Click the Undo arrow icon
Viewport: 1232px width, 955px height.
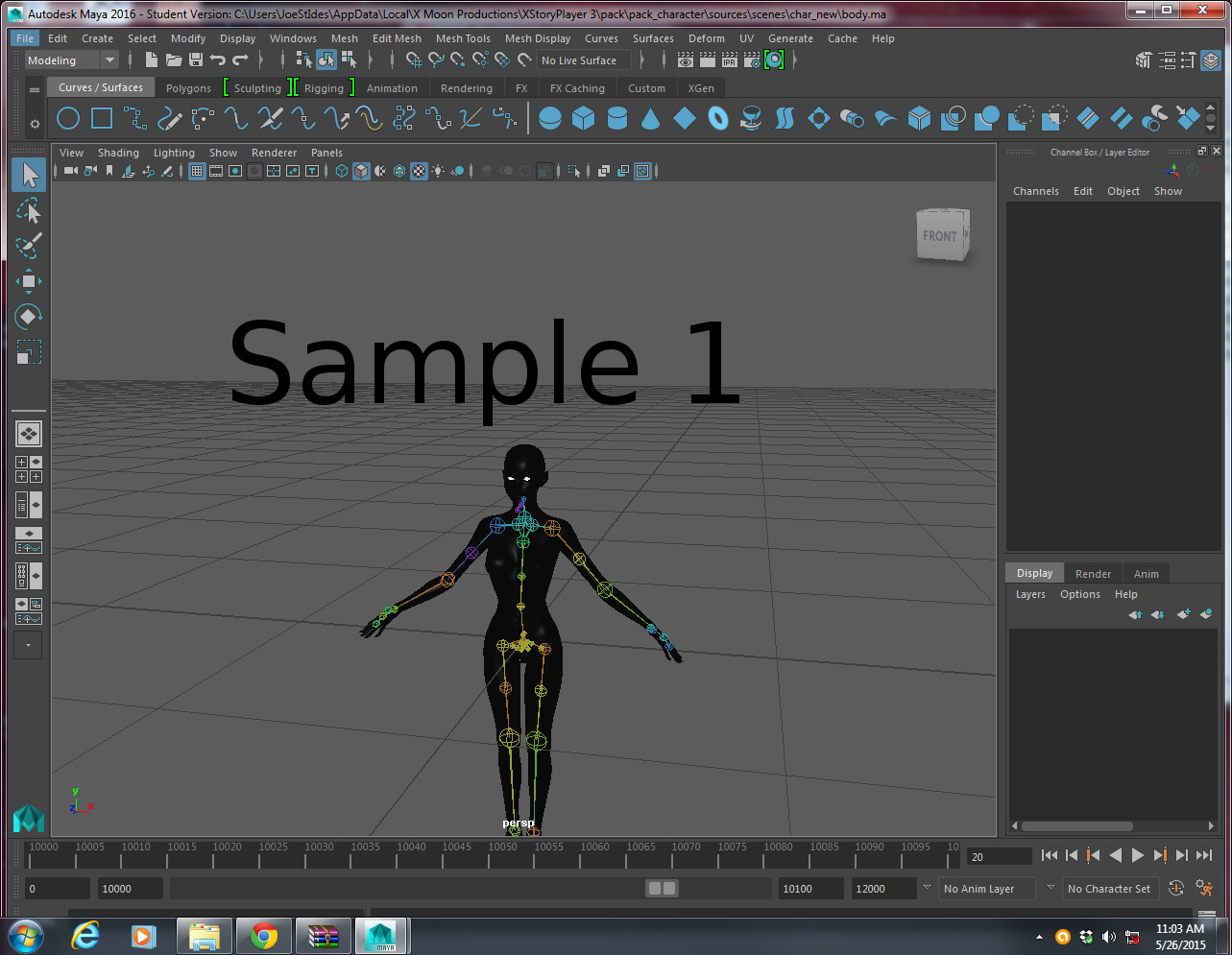(218, 60)
